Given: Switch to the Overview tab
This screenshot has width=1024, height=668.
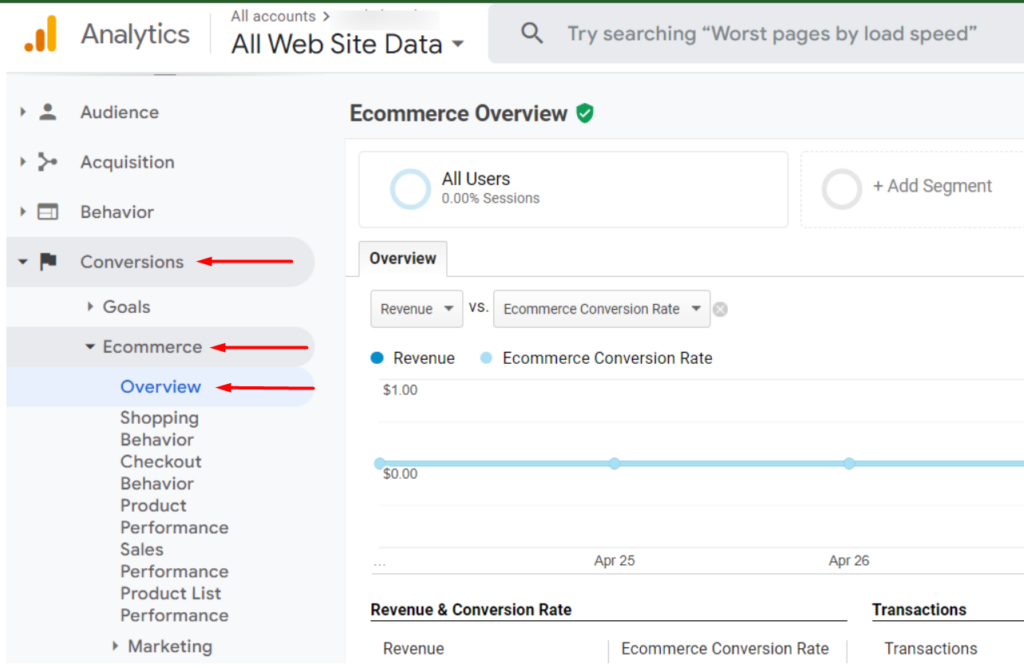Looking at the screenshot, I should tap(403, 259).
